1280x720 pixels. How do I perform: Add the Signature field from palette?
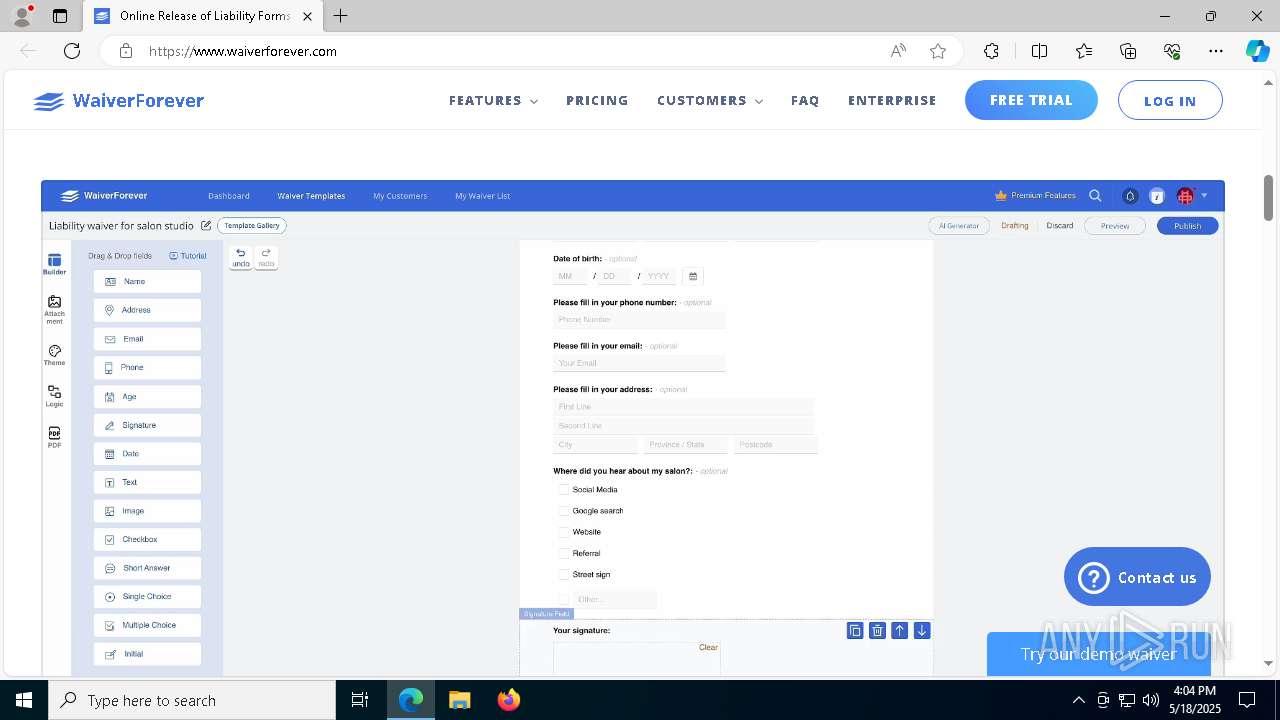point(147,425)
